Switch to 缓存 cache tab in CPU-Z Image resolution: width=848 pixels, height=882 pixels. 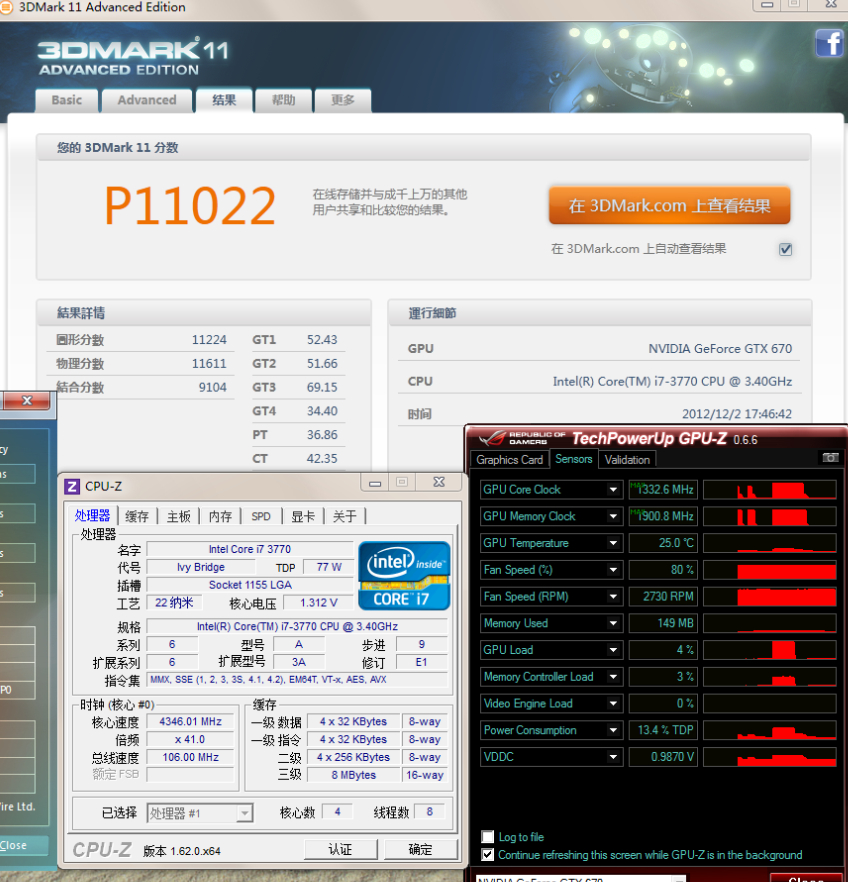(x=137, y=516)
